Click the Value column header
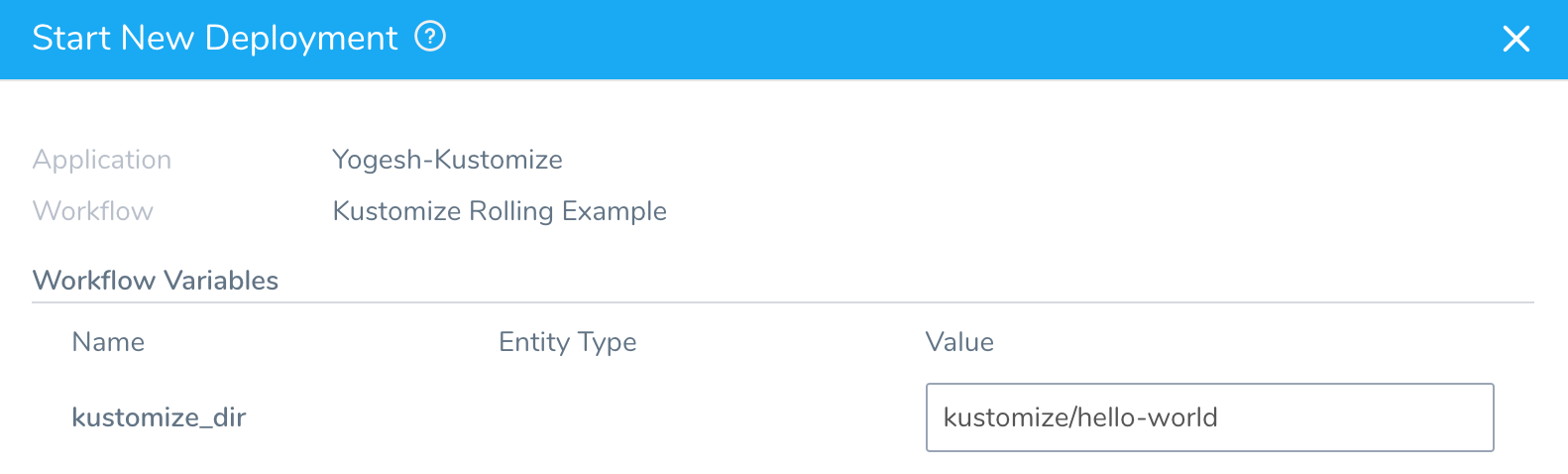Screen dimensions: 1568x474 tap(959, 342)
